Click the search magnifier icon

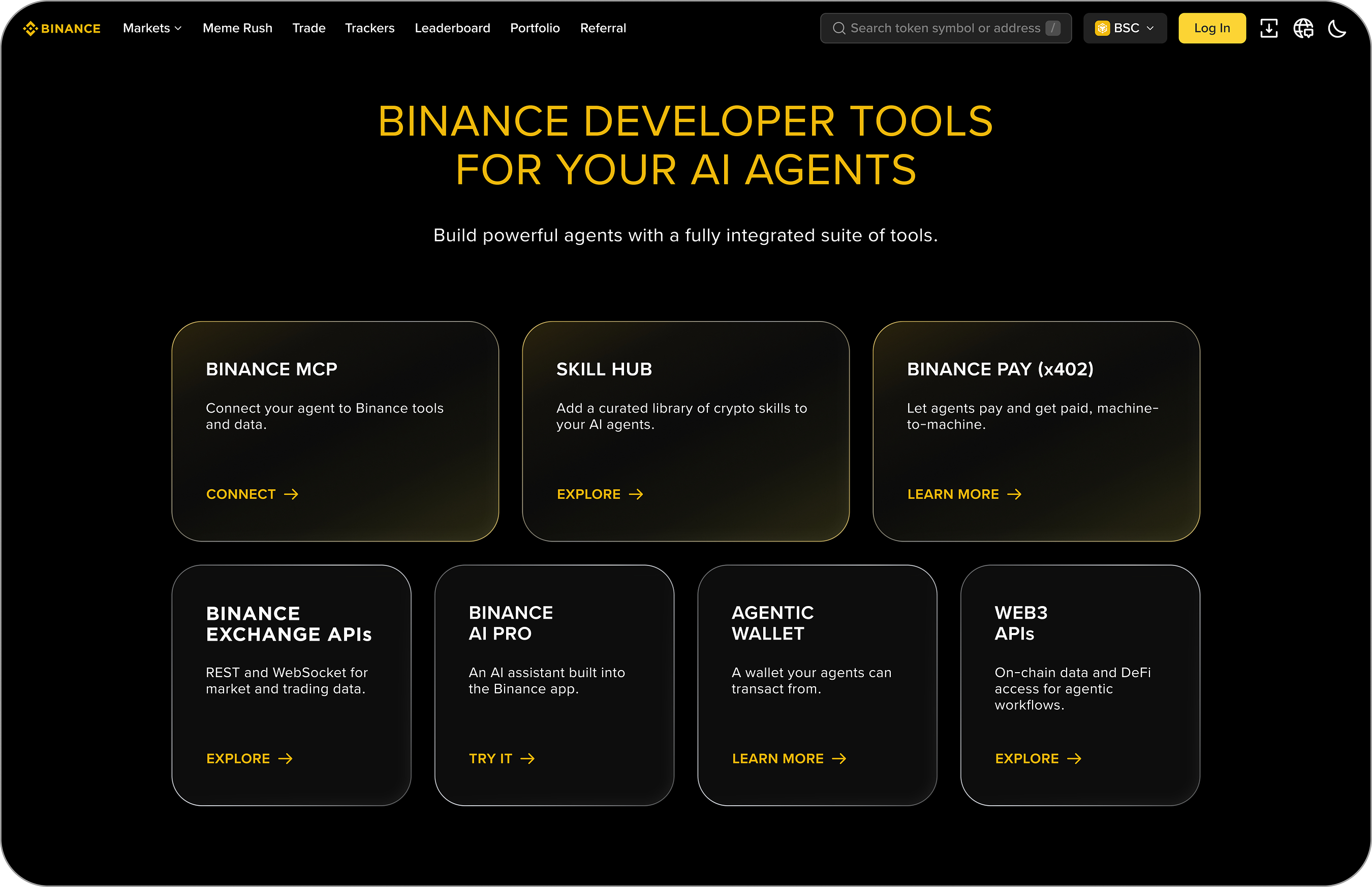(839, 28)
